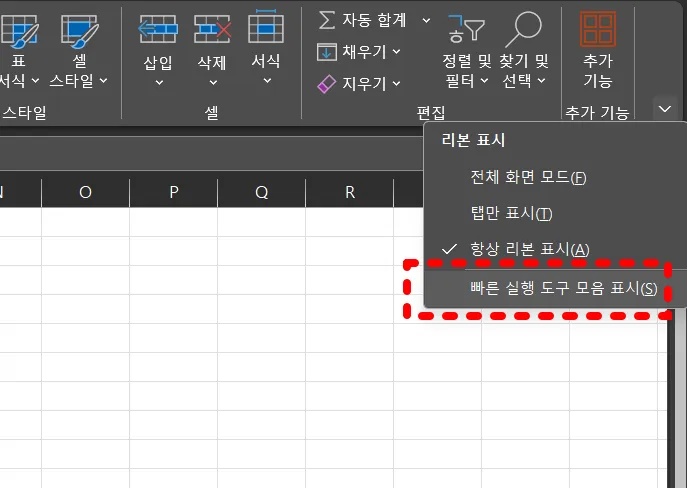
Task: Click the 추가 기능 button label
Action: click(598, 71)
